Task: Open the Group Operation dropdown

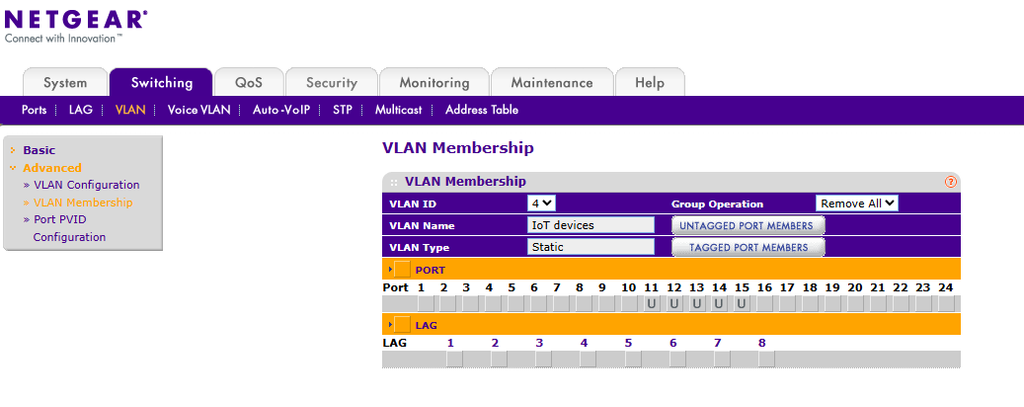Action: coord(857,203)
